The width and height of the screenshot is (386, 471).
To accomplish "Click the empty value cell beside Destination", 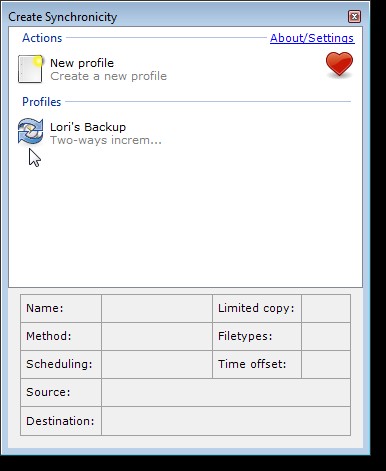I will [226, 421].
